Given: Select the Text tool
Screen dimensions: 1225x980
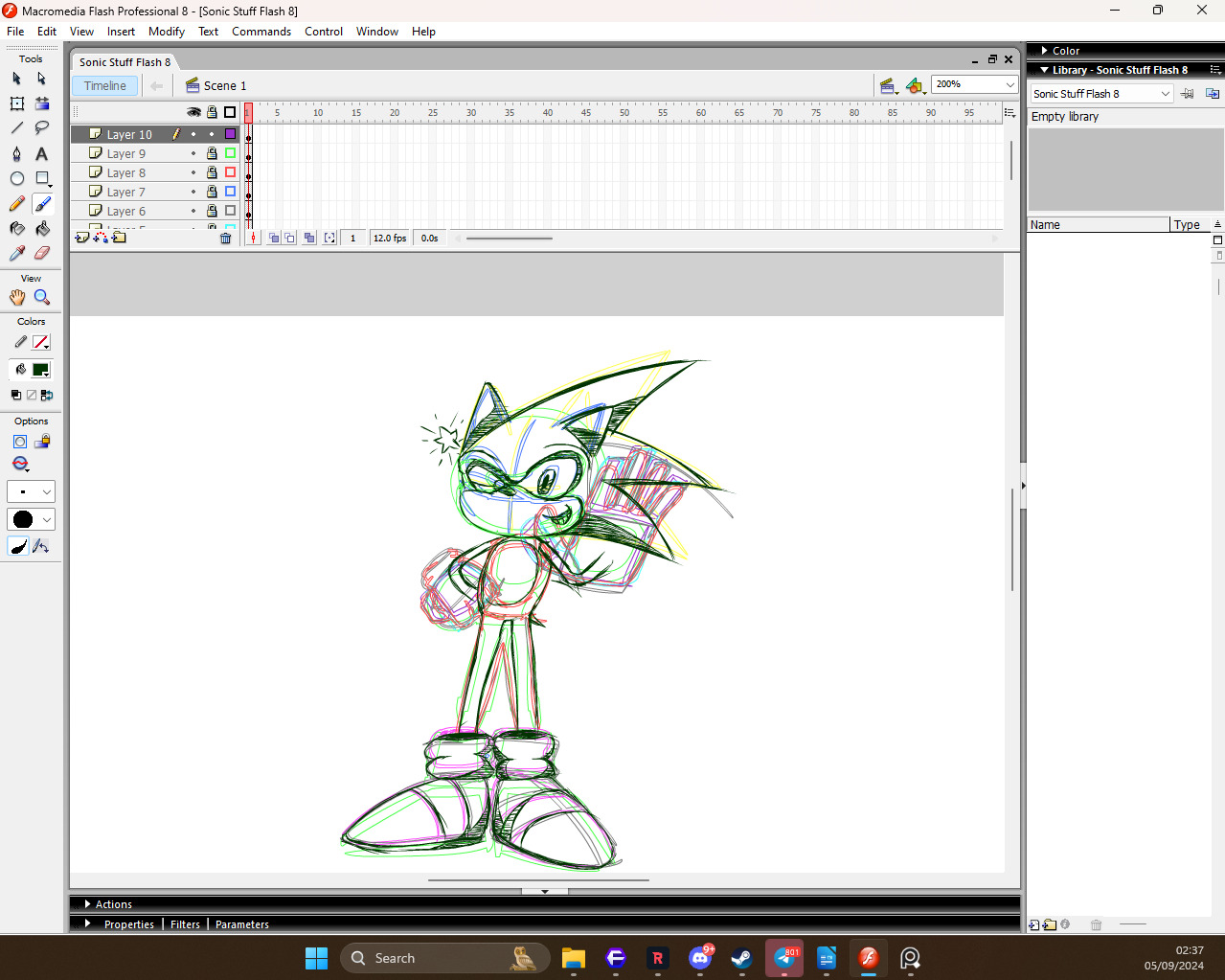Looking at the screenshot, I should [41, 153].
